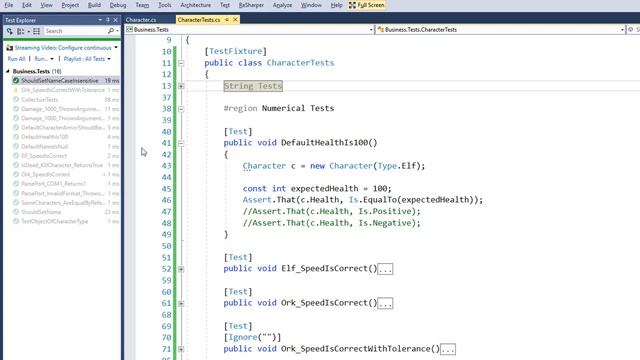Collapse the Business.Tests tree node
This screenshot has width=640, height=360.
point(8,71)
